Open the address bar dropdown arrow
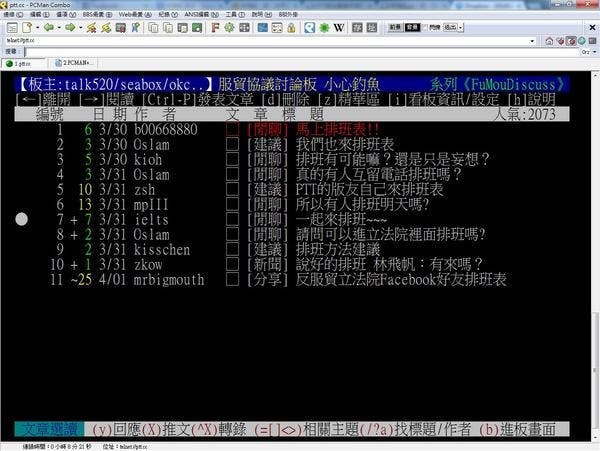The width and height of the screenshot is (600, 451). 532,41
